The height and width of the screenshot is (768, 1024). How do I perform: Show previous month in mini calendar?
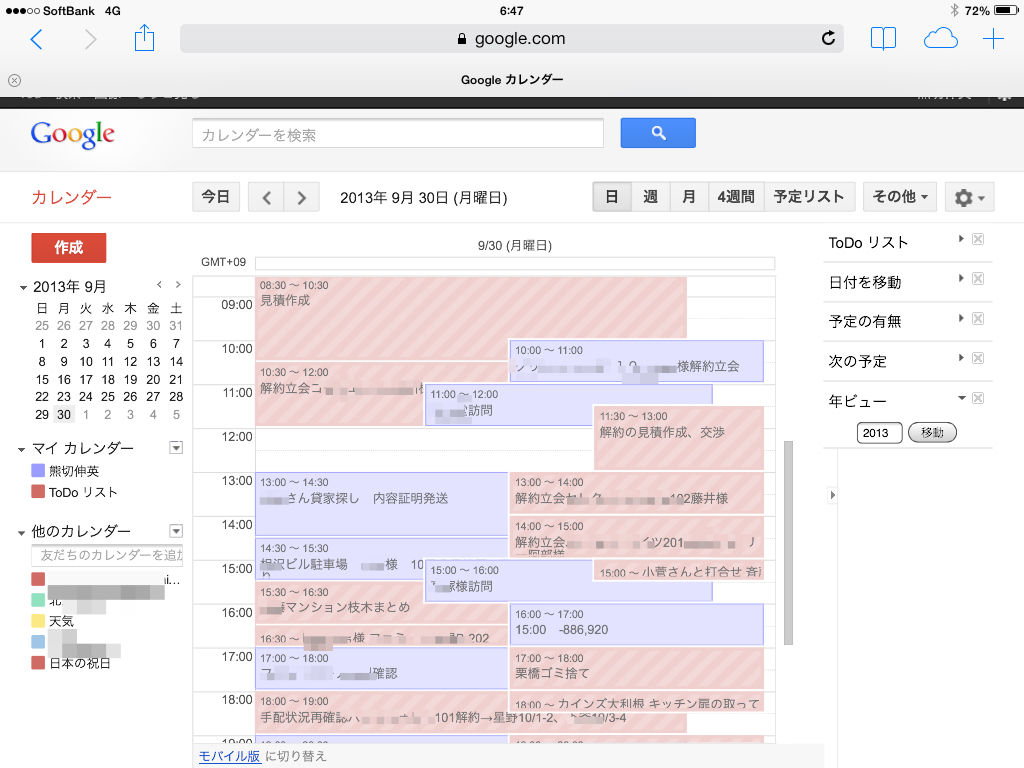[x=159, y=285]
